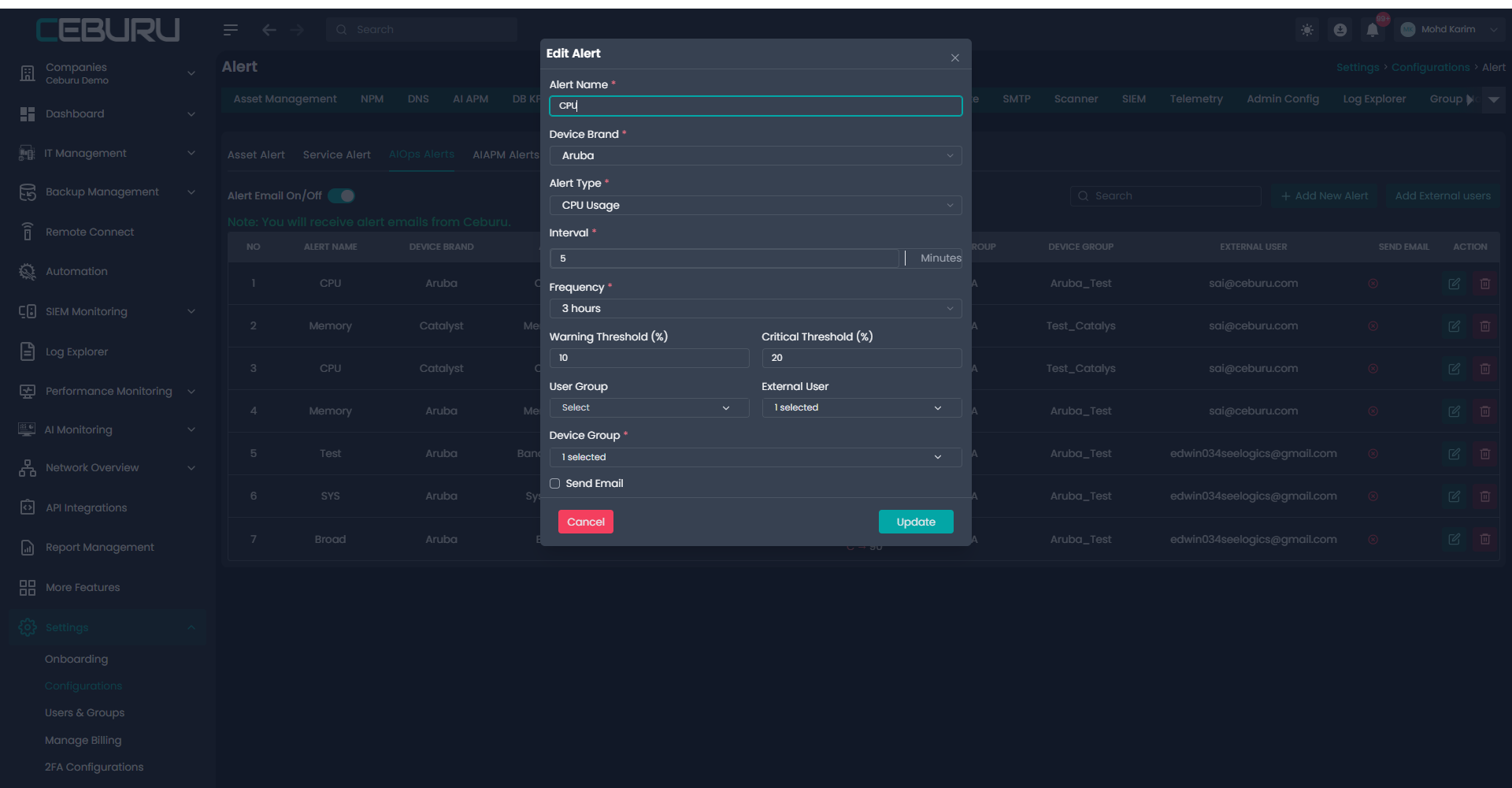Open Manage Billing under Settings
1512x788 pixels.
tap(83, 741)
